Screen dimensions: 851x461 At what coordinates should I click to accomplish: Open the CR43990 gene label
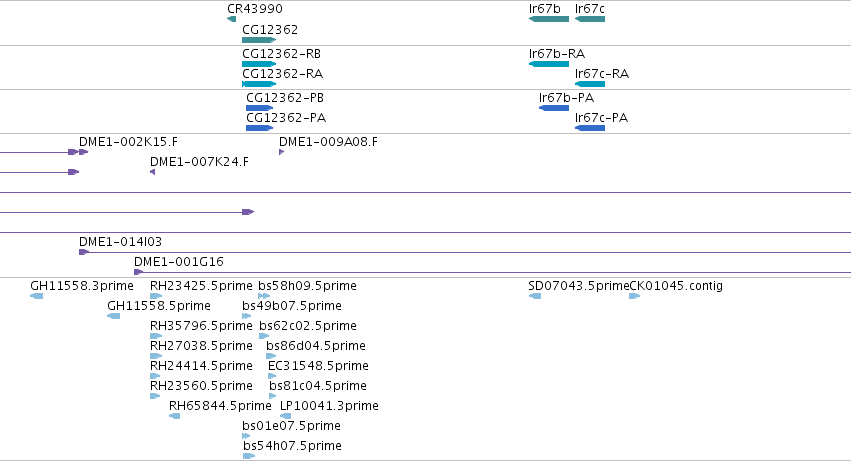(255, 9)
